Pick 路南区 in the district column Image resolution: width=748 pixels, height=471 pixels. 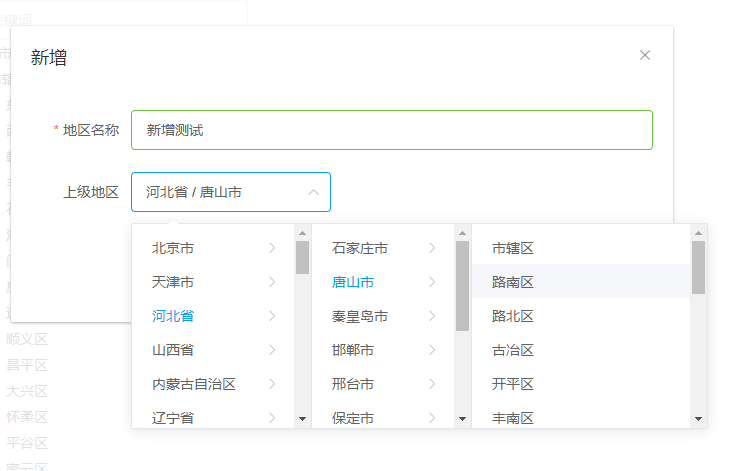coord(513,282)
